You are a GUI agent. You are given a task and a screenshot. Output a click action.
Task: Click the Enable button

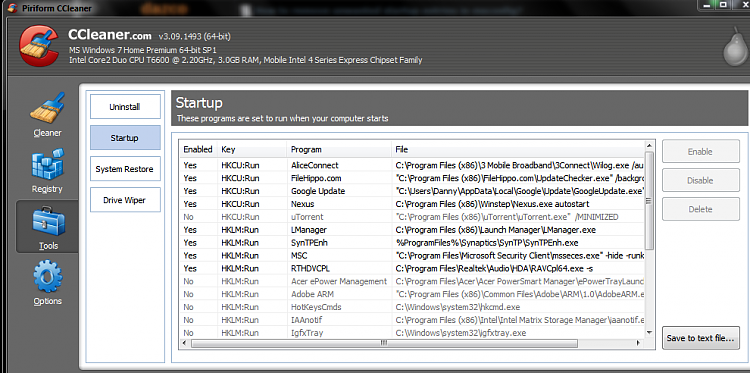point(701,152)
